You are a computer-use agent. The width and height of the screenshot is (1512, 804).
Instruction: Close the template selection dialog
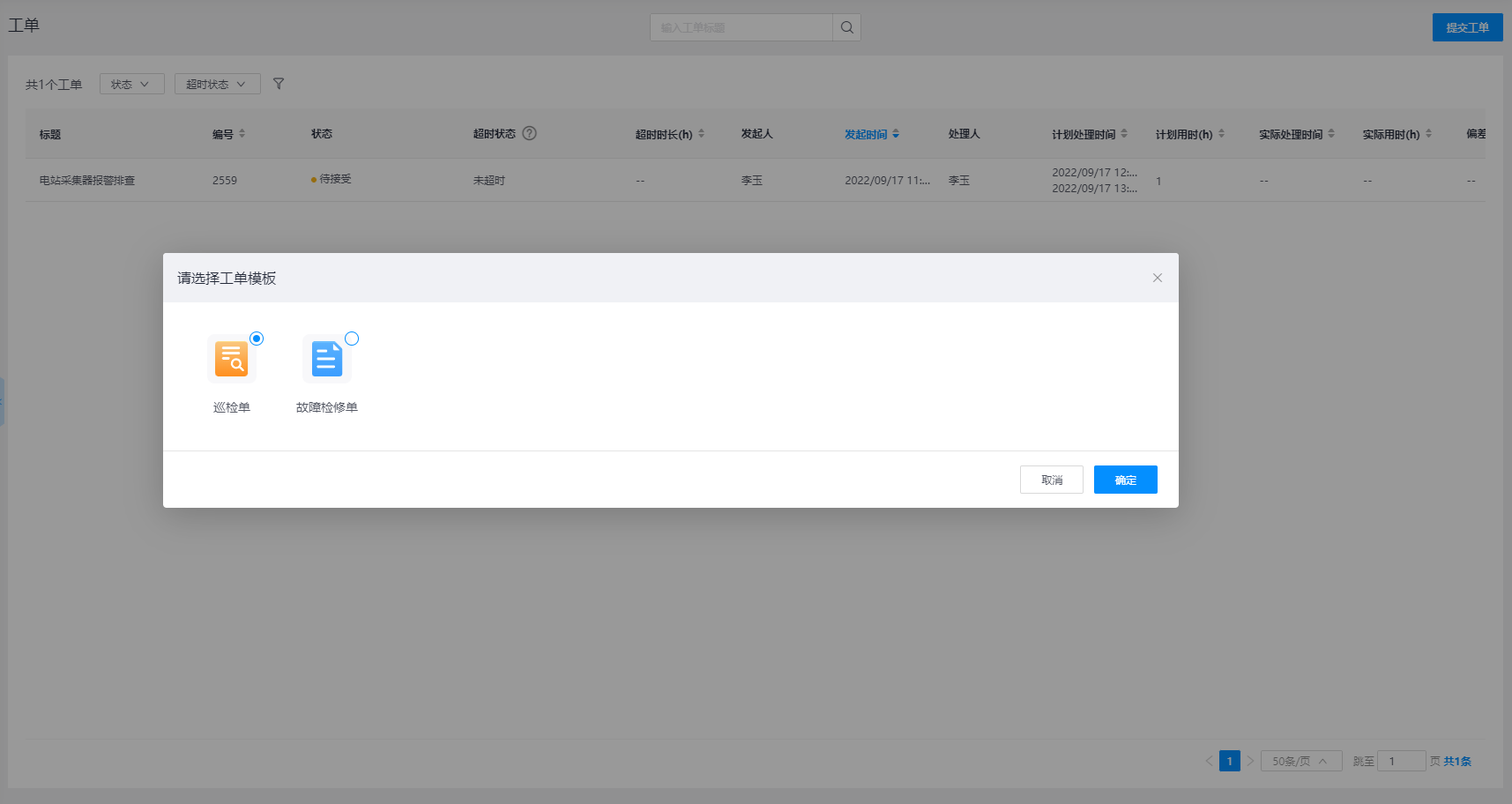point(1157,278)
